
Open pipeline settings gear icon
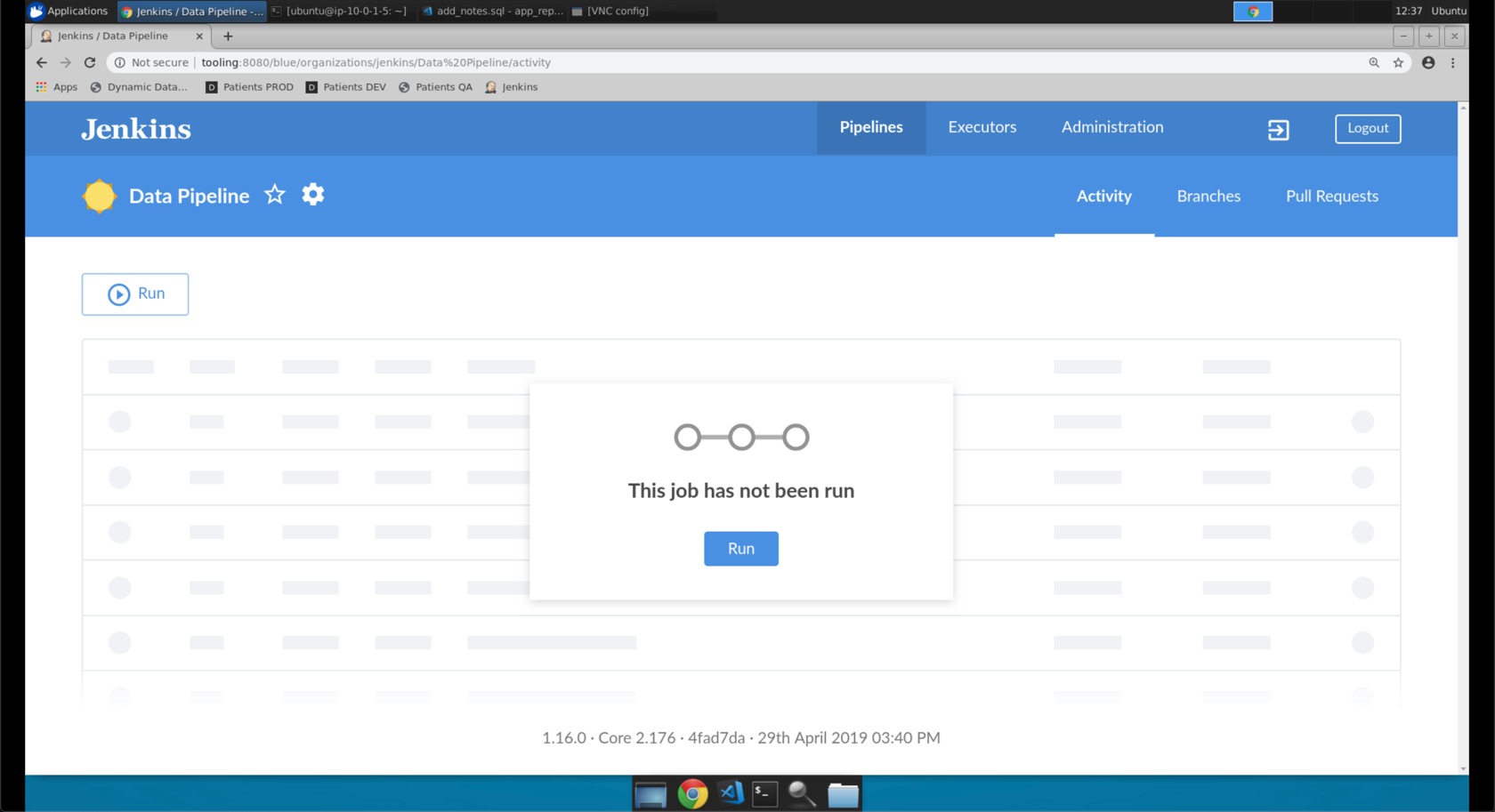(x=313, y=195)
